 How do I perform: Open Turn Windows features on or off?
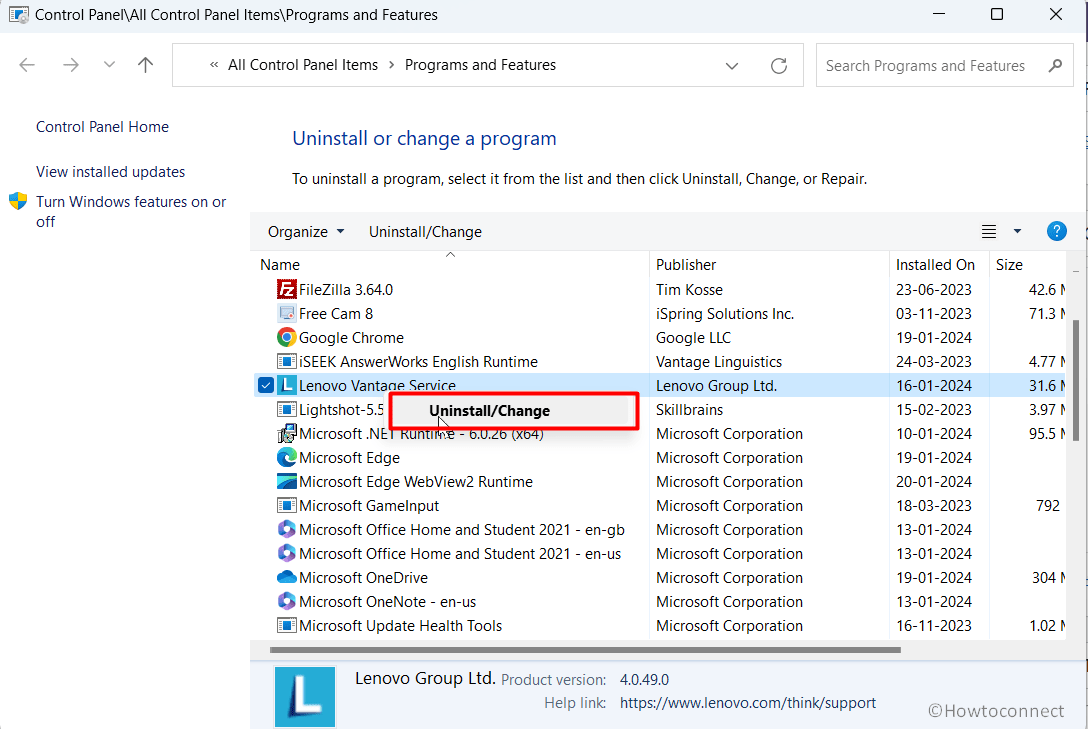pyautogui.click(x=131, y=212)
